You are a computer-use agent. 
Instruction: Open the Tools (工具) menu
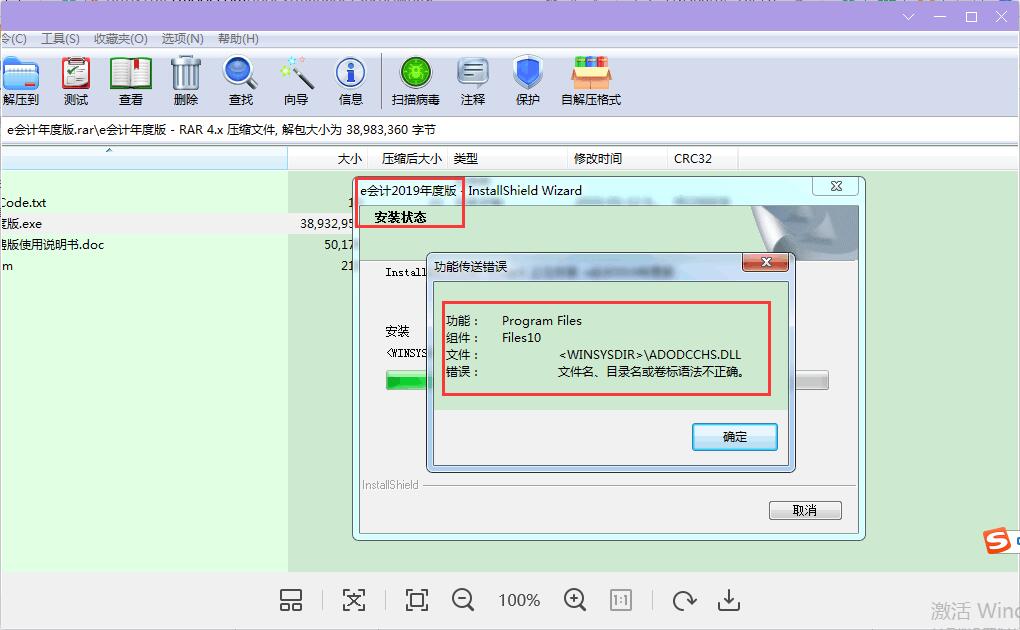pyautogui.click(x=60, y=39)
